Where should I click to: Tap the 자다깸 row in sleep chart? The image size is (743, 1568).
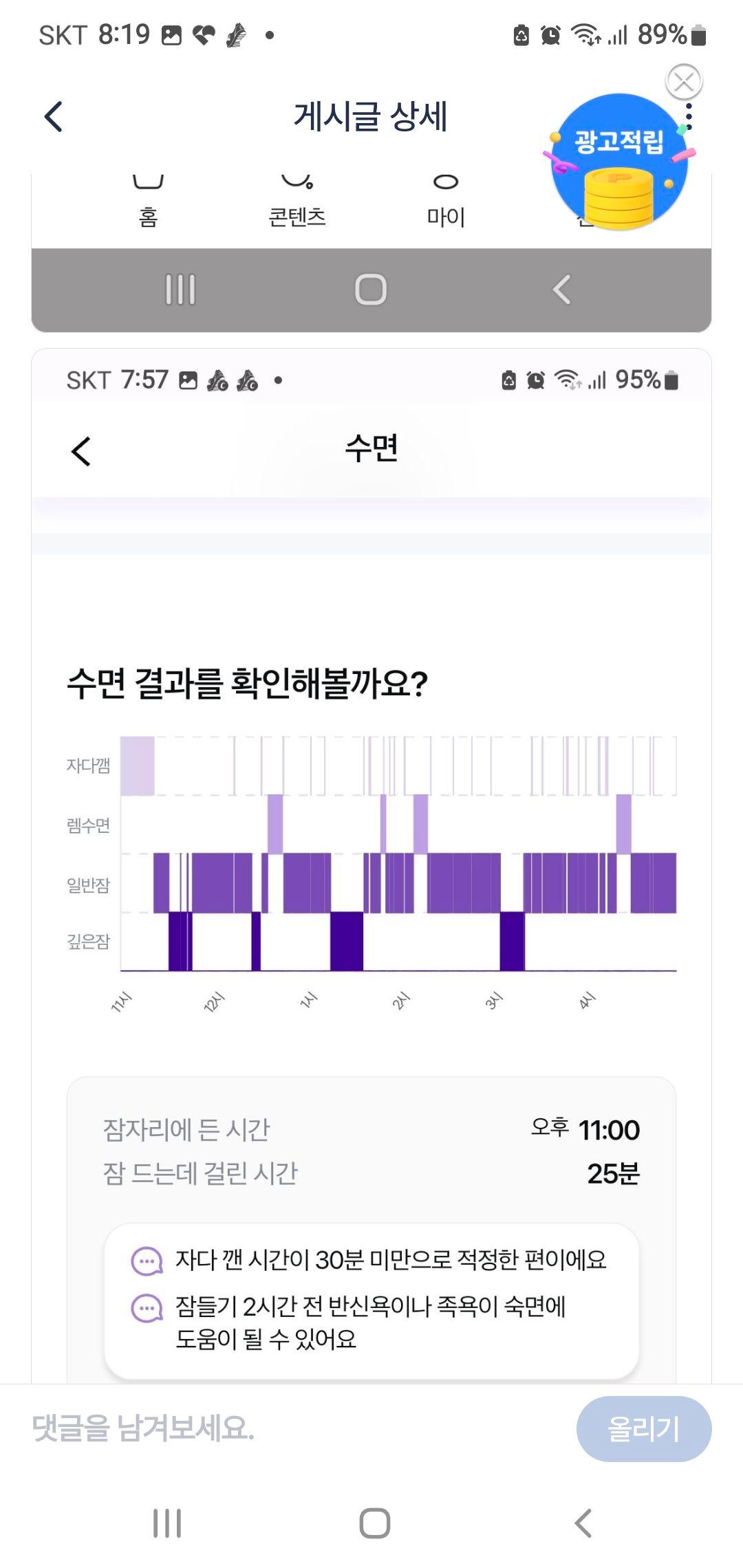tap(399, 765)
